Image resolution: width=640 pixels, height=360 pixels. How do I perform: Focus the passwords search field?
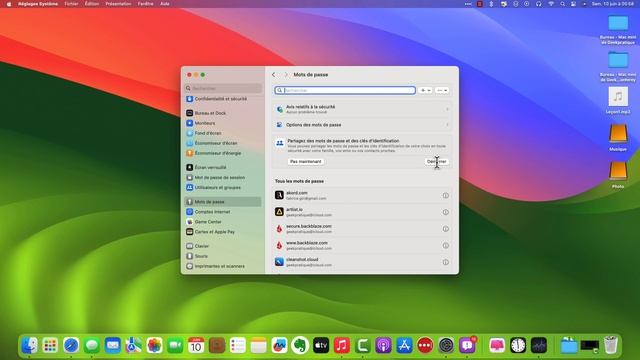(345, 90)
